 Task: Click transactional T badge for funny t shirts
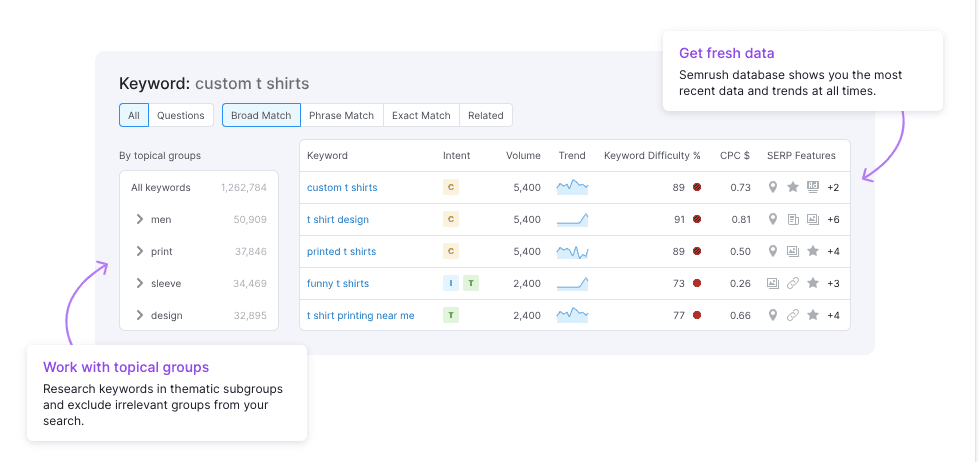tap(471, 283)
